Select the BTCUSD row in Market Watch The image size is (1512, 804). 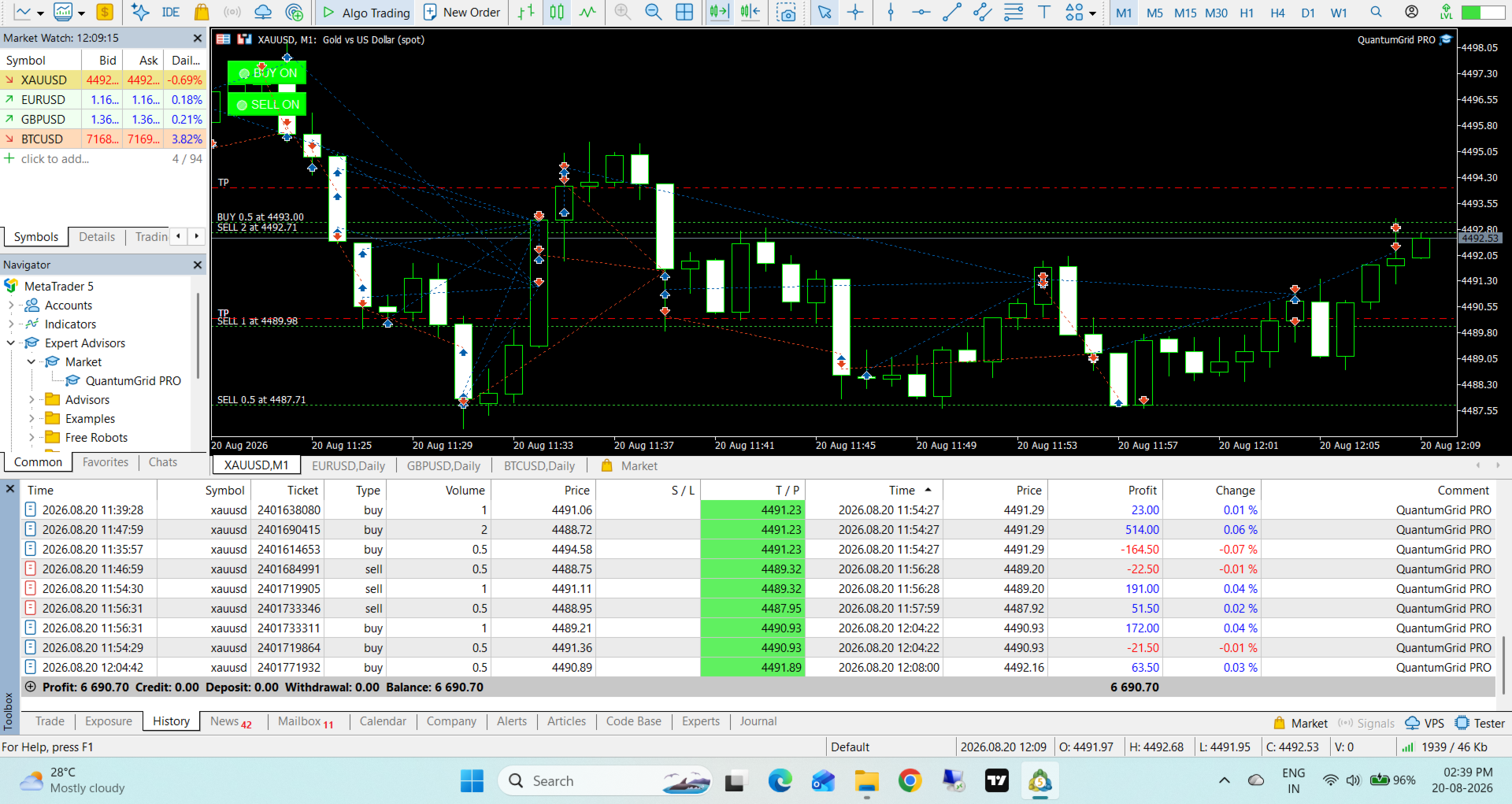pyautogui.click(x=103, y=139)
